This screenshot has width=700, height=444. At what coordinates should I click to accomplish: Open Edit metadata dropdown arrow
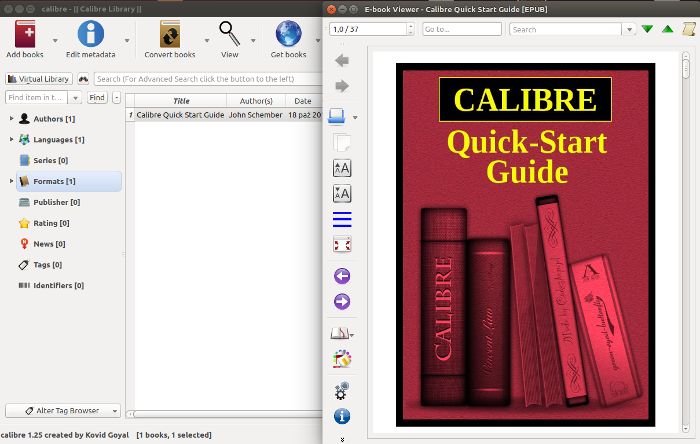pos(127,41)
